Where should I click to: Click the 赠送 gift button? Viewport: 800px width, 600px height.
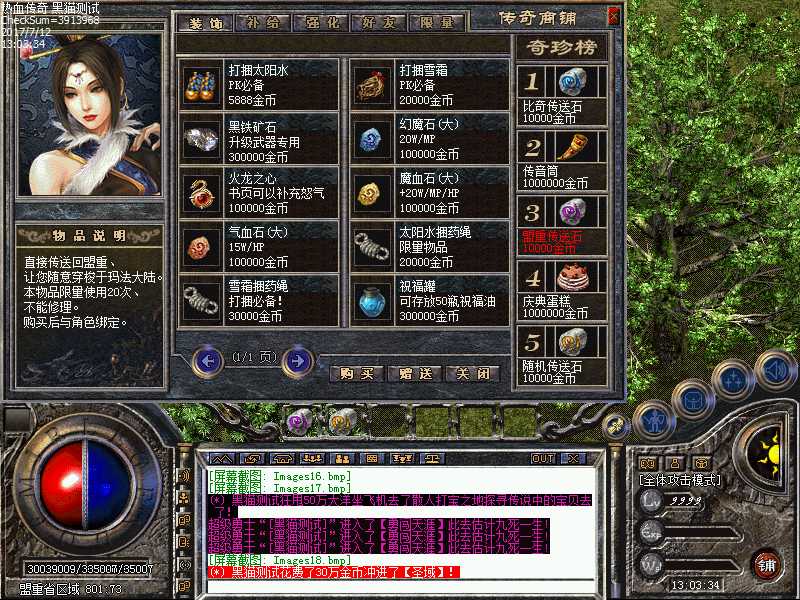(415, 374)
